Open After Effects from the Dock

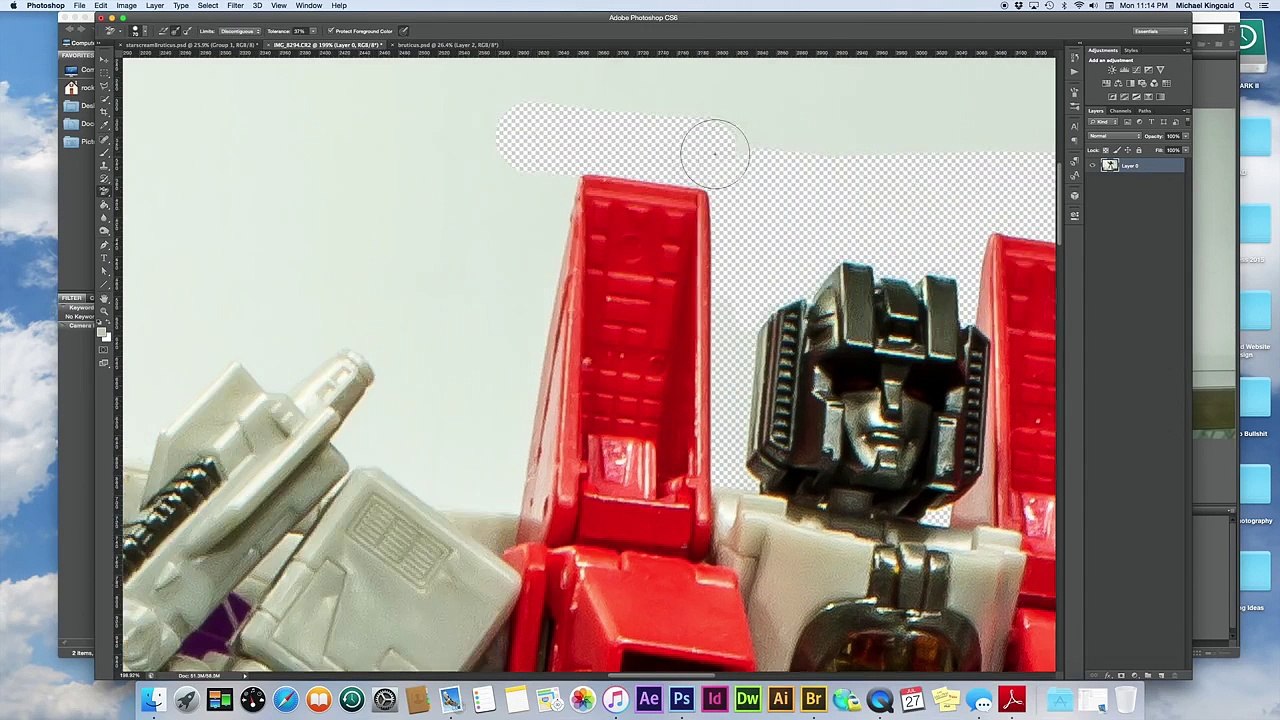pos(648,699)
